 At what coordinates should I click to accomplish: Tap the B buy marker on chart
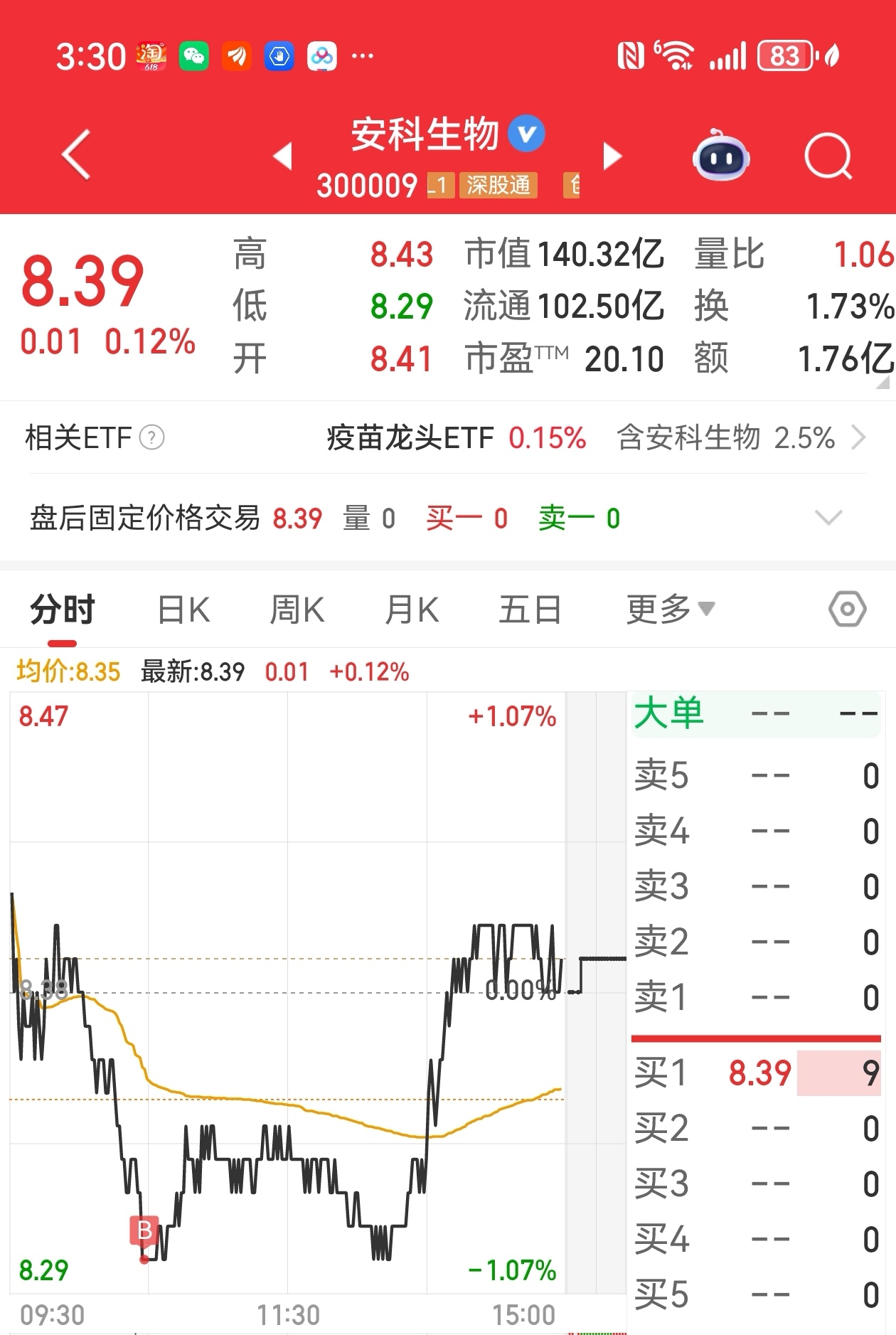pos(144,1230)
